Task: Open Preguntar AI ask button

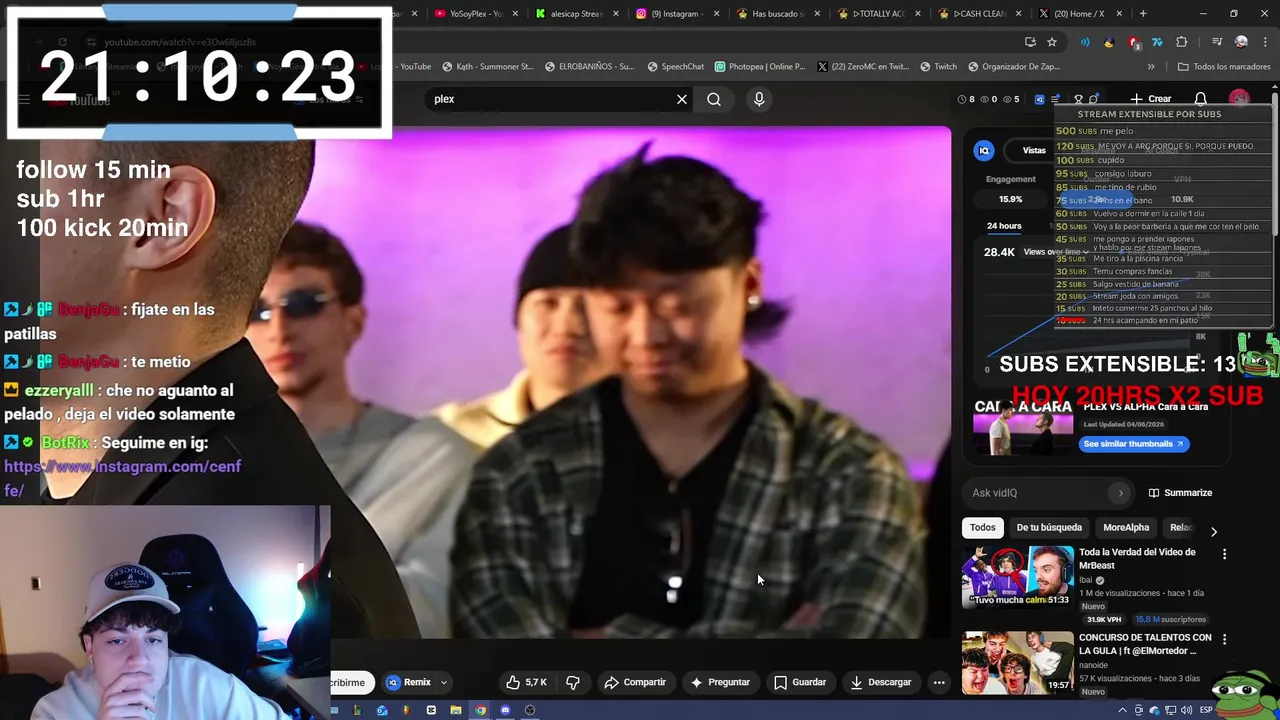Action: [720, 682]
